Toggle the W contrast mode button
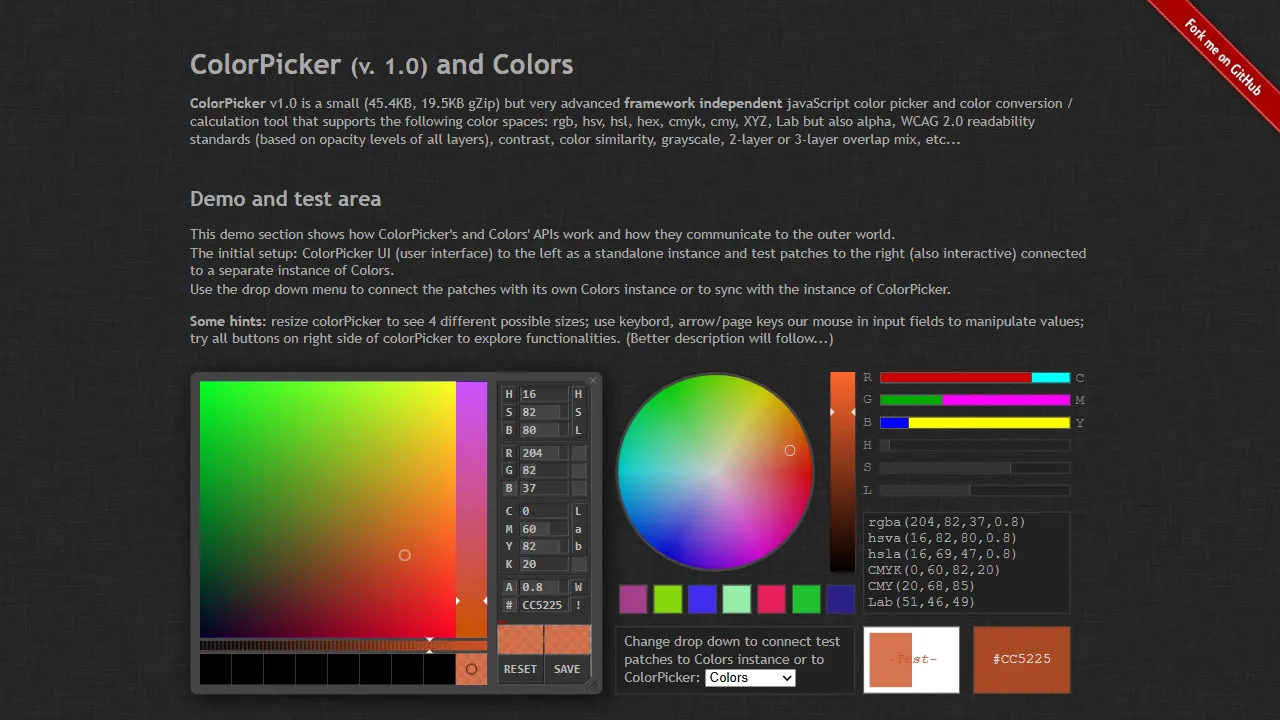The width and height of the screenshot is (1280, 720). [x=578, y=587]
